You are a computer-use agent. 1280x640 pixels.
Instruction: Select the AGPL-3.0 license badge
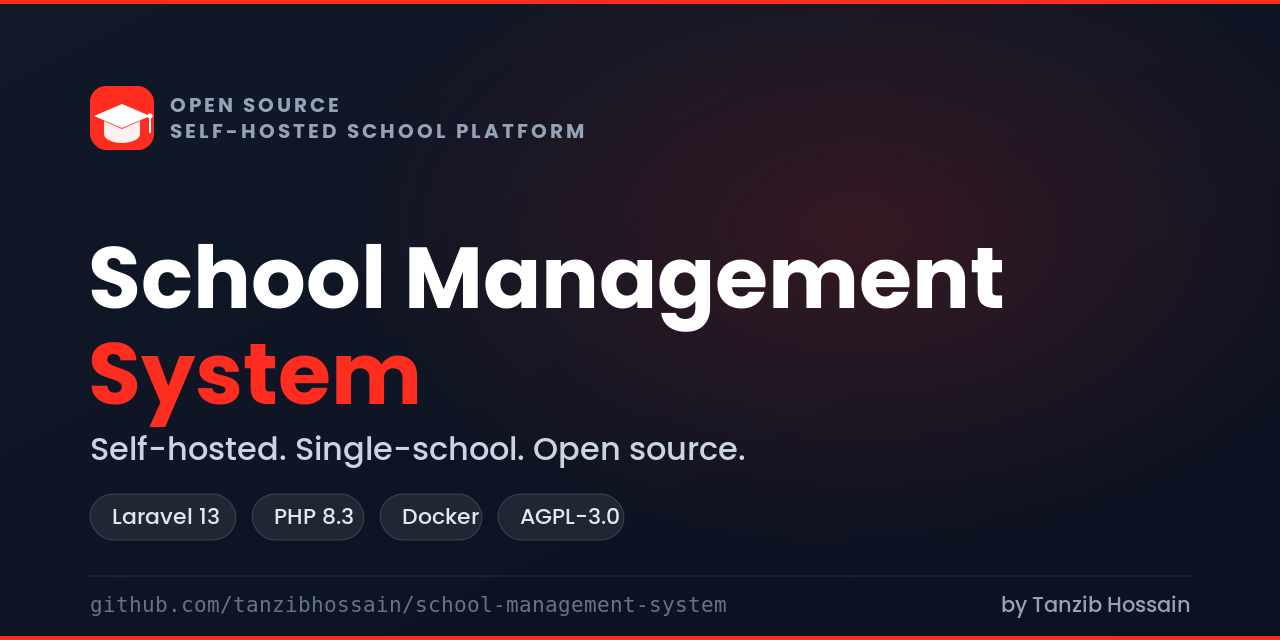[x=561, y=517]
